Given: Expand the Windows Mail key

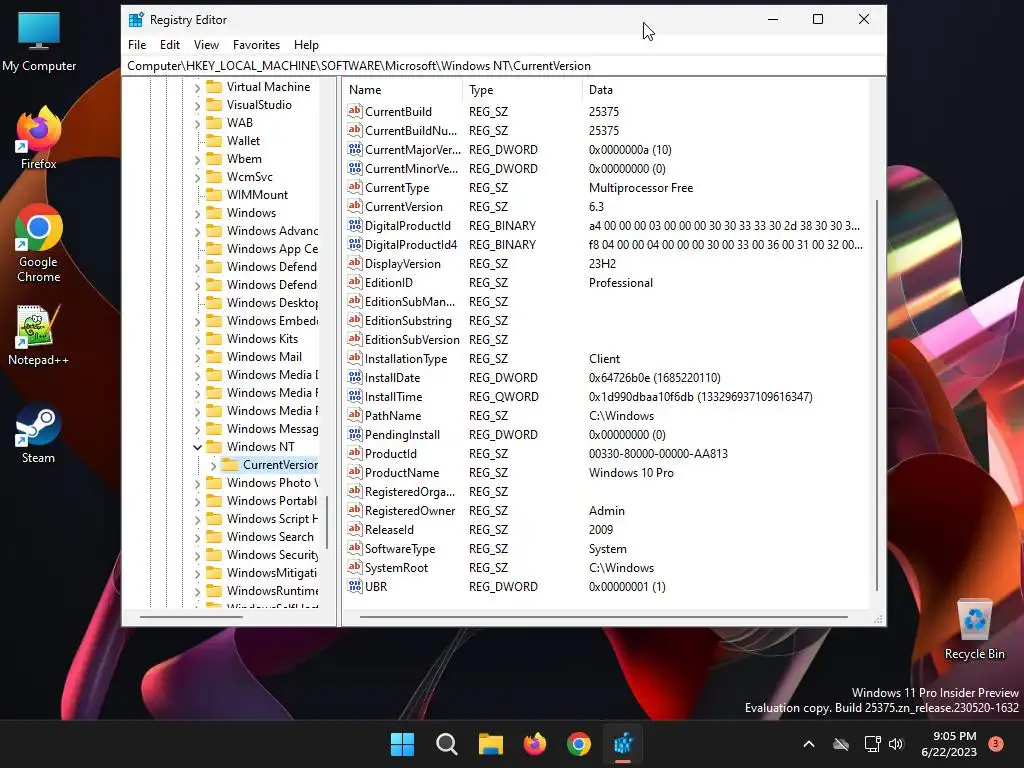Looking at the screenshot, I should [x=197, y=357].
